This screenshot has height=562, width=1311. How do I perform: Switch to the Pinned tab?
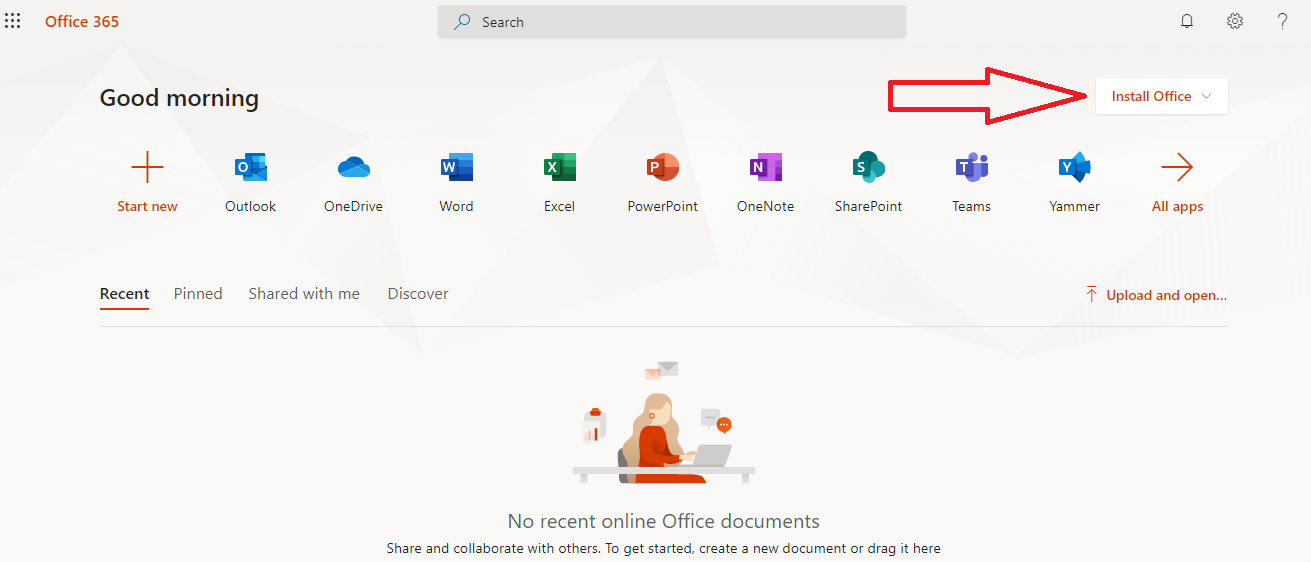coord(198,294)
